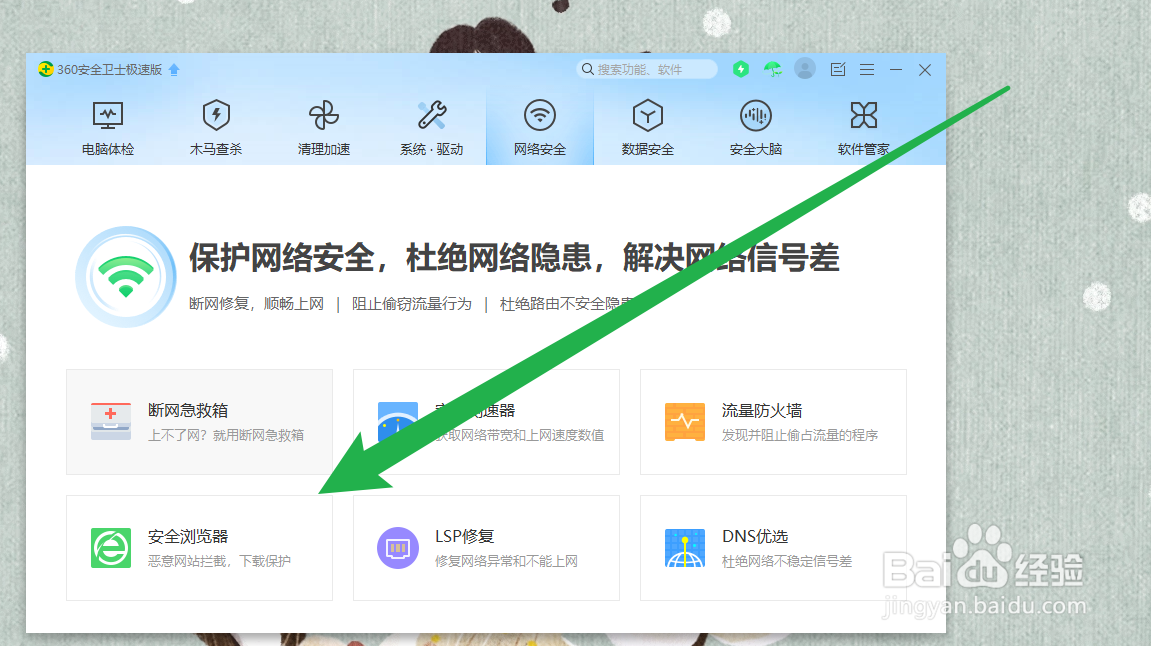
Task: Click 杜绝网络不稳定信号差 text
Action: pyautogui.click(x=787, y=562)
